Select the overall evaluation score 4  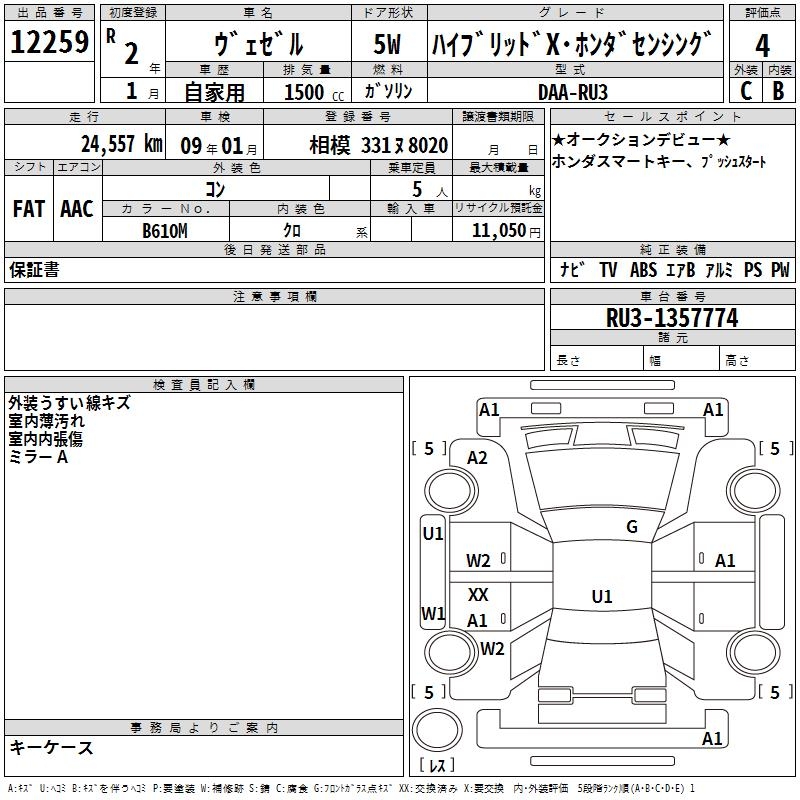(762, 46)
